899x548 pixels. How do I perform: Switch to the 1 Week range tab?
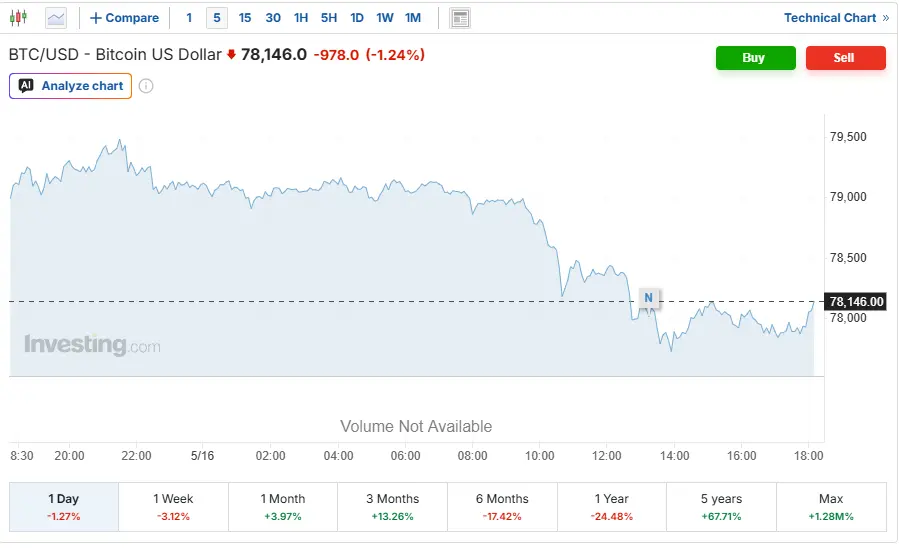(173, 507)
